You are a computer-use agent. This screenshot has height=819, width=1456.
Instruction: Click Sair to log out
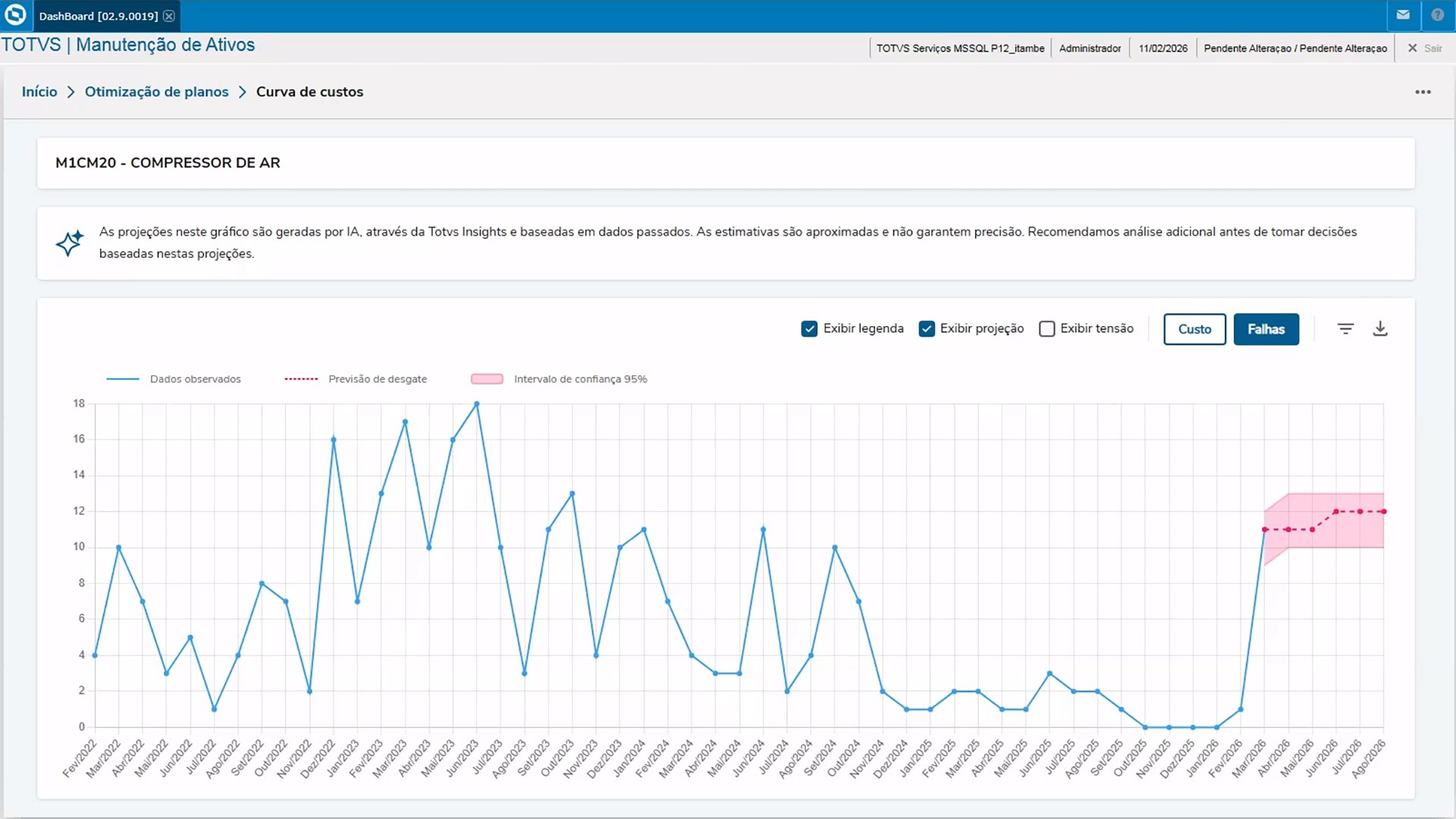[1432, 48]
